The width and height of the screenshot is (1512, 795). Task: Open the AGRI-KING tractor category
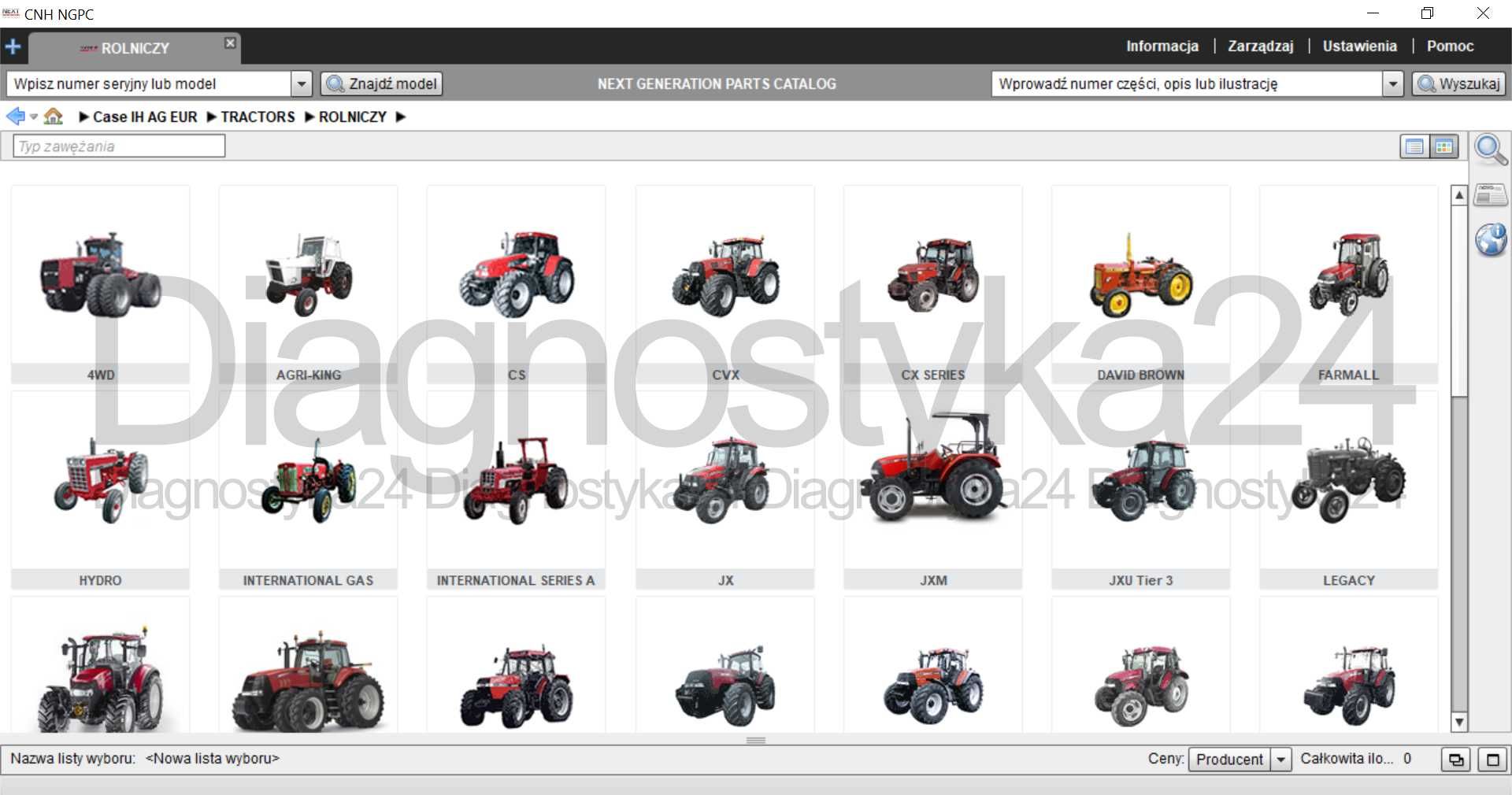point(308,285)
